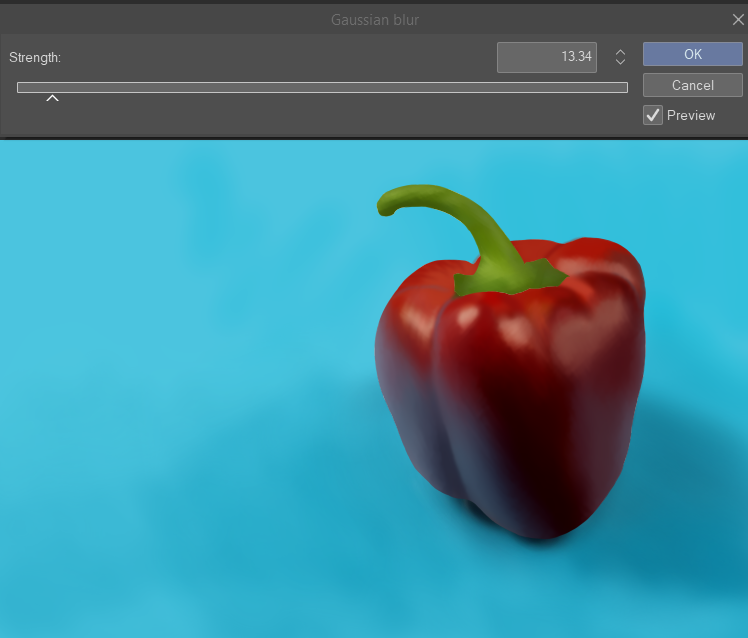Image resolution: width=748 pixels, height=638 pixels.
Task: Set Strength to minimum at slider's left end
Action: tap(20, 87)
